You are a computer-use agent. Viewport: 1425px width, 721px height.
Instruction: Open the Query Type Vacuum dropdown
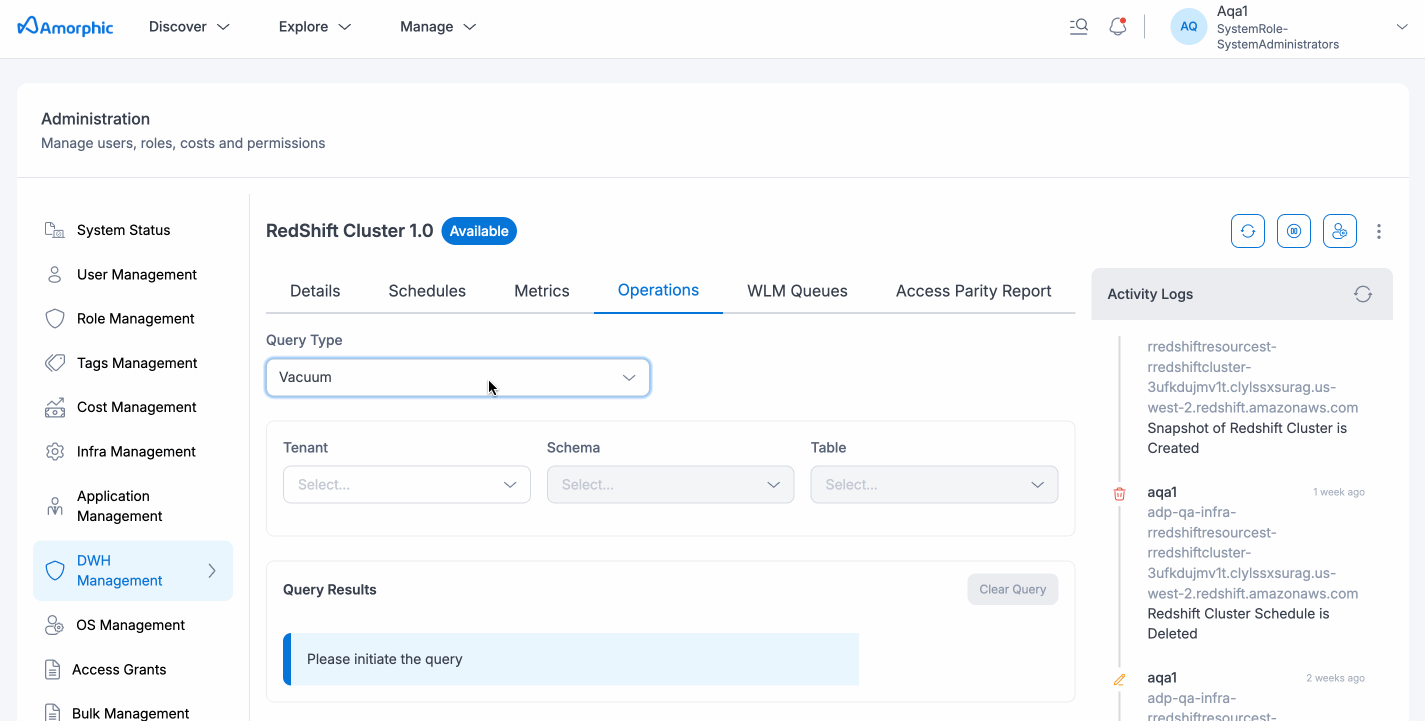[458, 377]
